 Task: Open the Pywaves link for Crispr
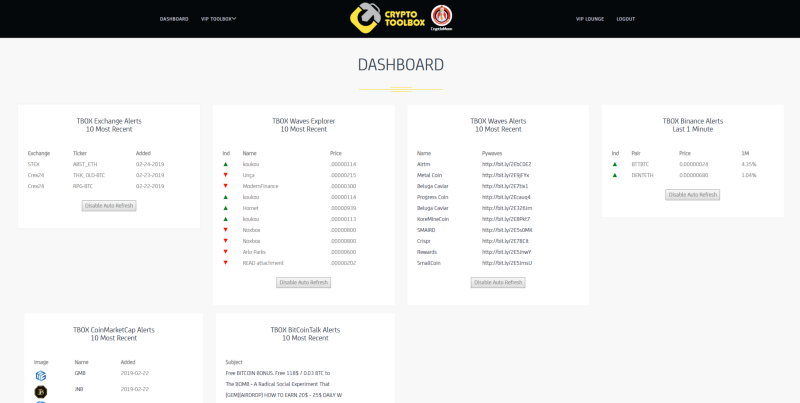[x=505, y=241]
